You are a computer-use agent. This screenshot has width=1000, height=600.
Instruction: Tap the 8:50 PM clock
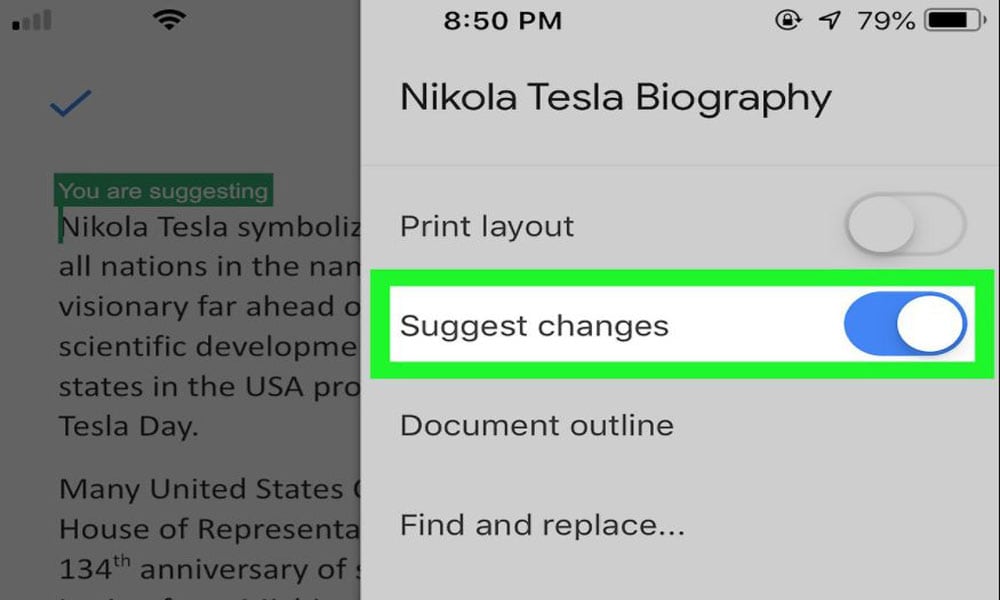(503, 20)
